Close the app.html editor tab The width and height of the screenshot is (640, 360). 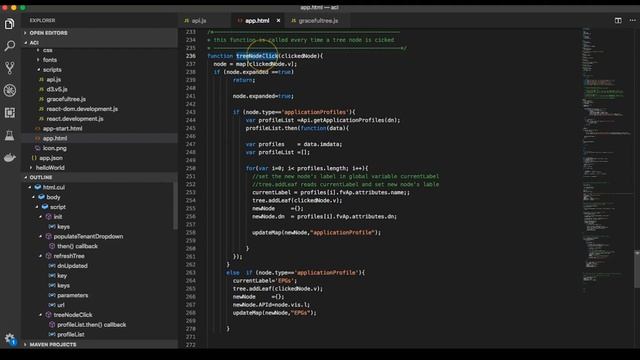coord(278,20)
